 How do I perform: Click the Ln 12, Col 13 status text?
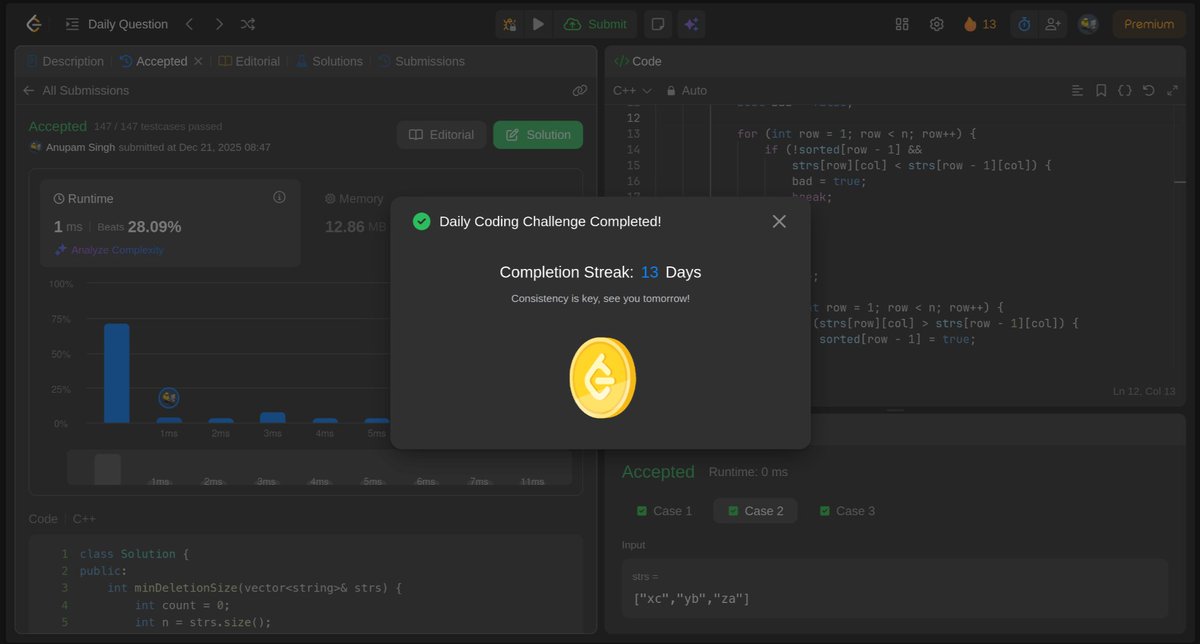point(1144,391)
